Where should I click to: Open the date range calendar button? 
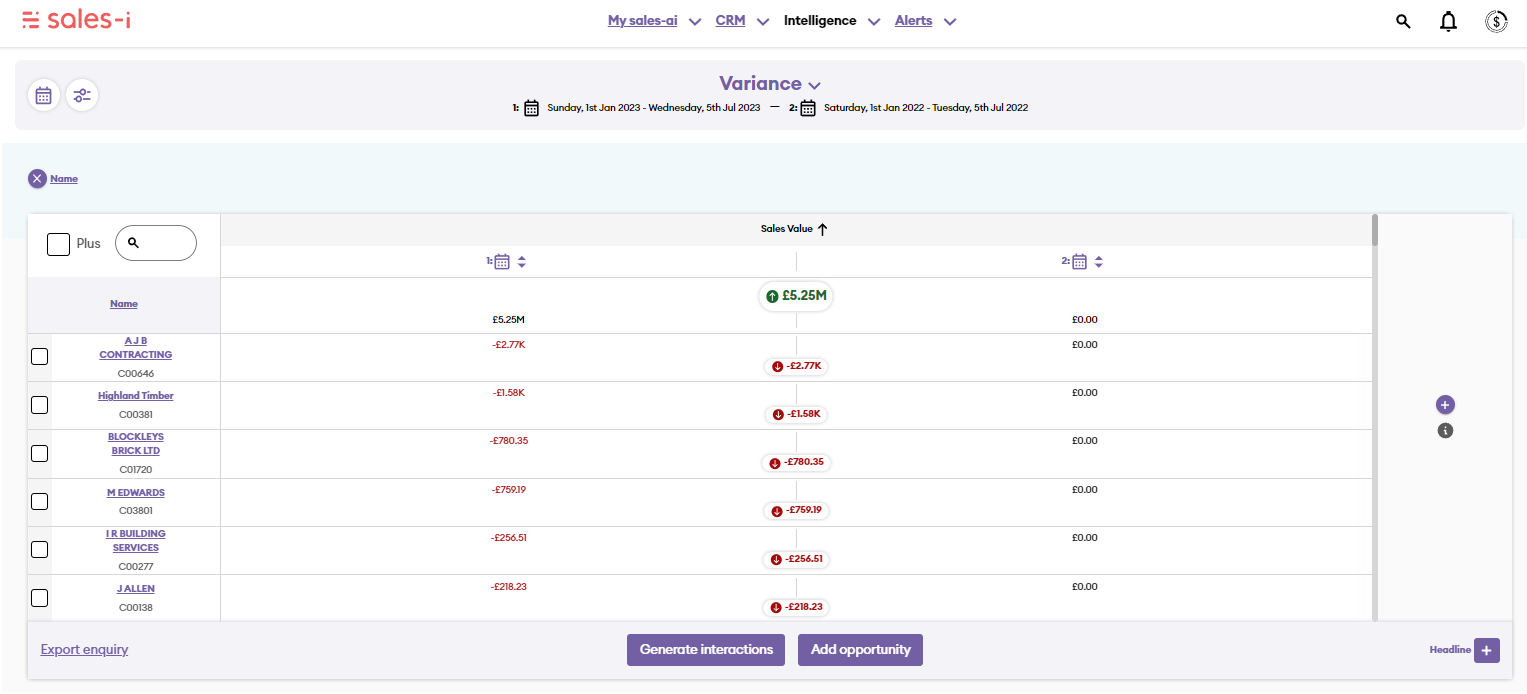[x=43, y=95]
